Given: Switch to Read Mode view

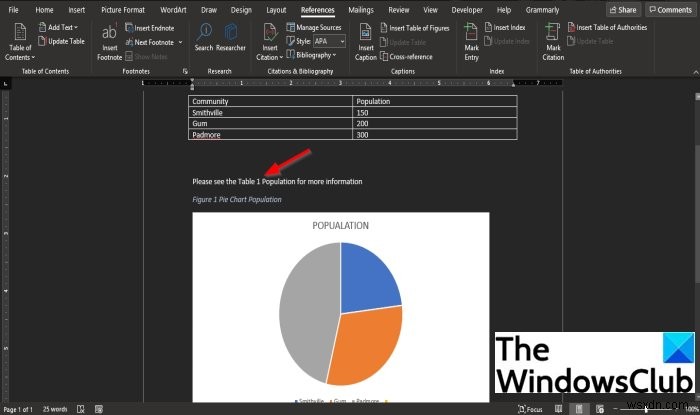Looking at the screenshot, I should coord(558,409).
